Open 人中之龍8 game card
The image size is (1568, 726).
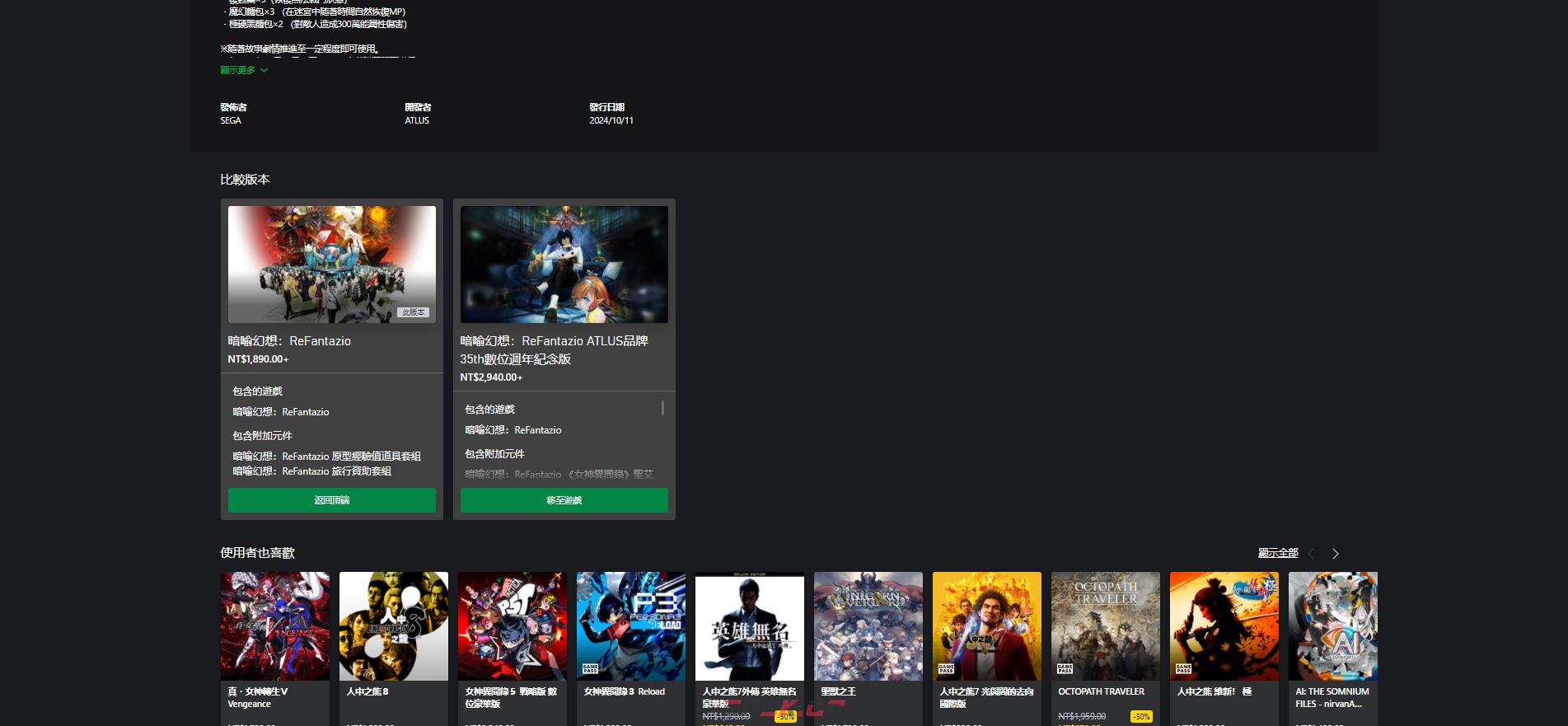[x=394, y=649]
